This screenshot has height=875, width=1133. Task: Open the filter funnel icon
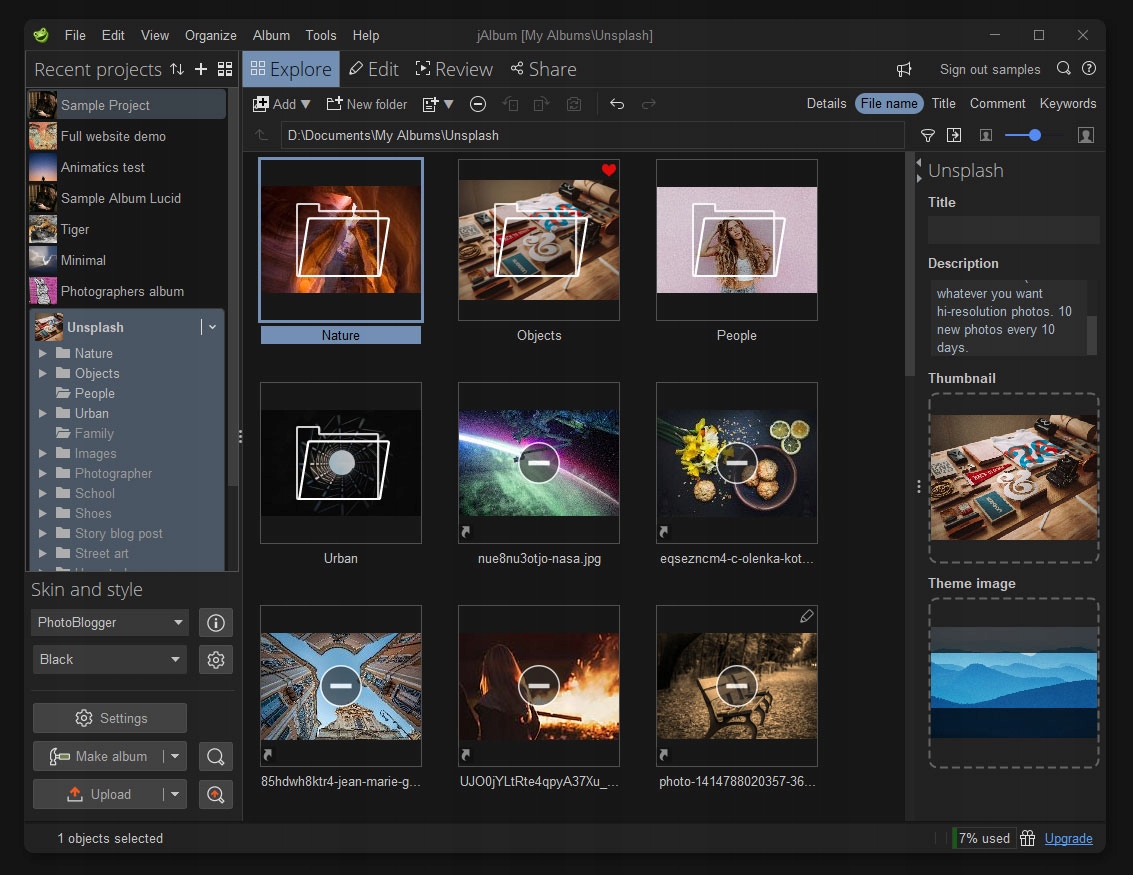coord(927,135)
